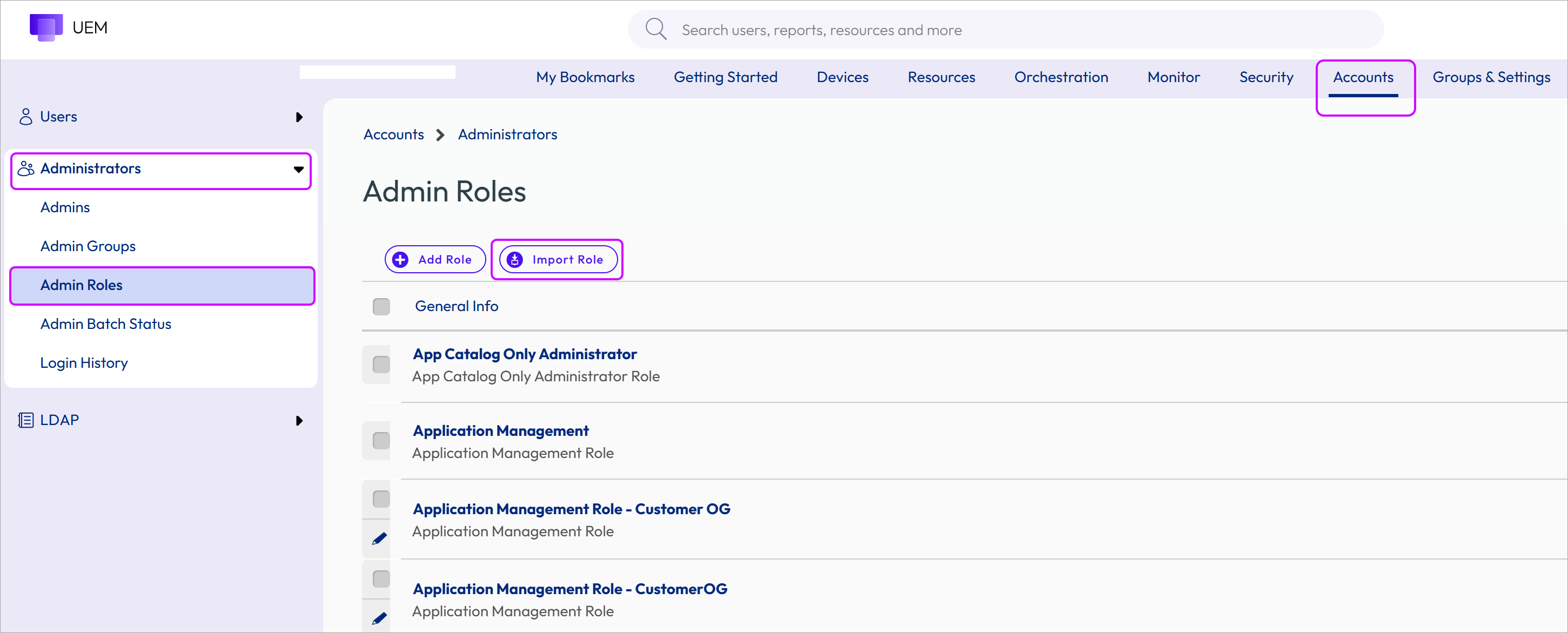The height and width of the screenshot is (633, 1568).
Task: Check App Catalog Only Administrator row checkbox
Action: point(381,364)
